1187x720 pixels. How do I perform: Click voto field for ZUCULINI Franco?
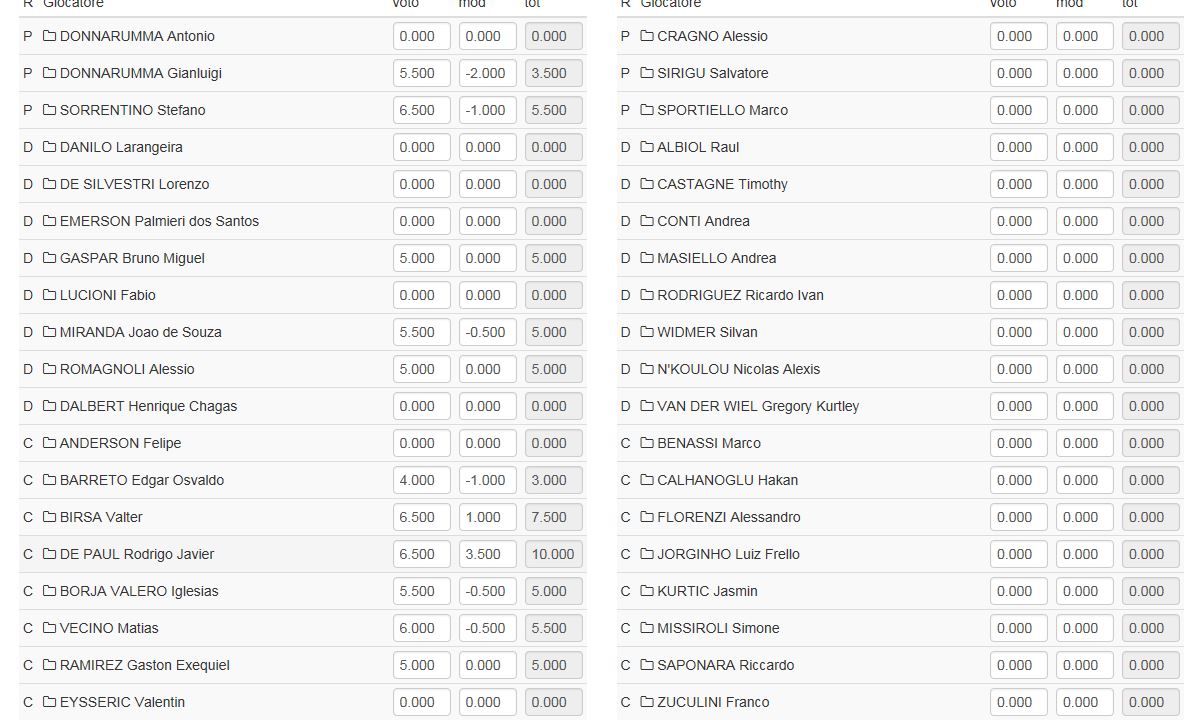1018,702
